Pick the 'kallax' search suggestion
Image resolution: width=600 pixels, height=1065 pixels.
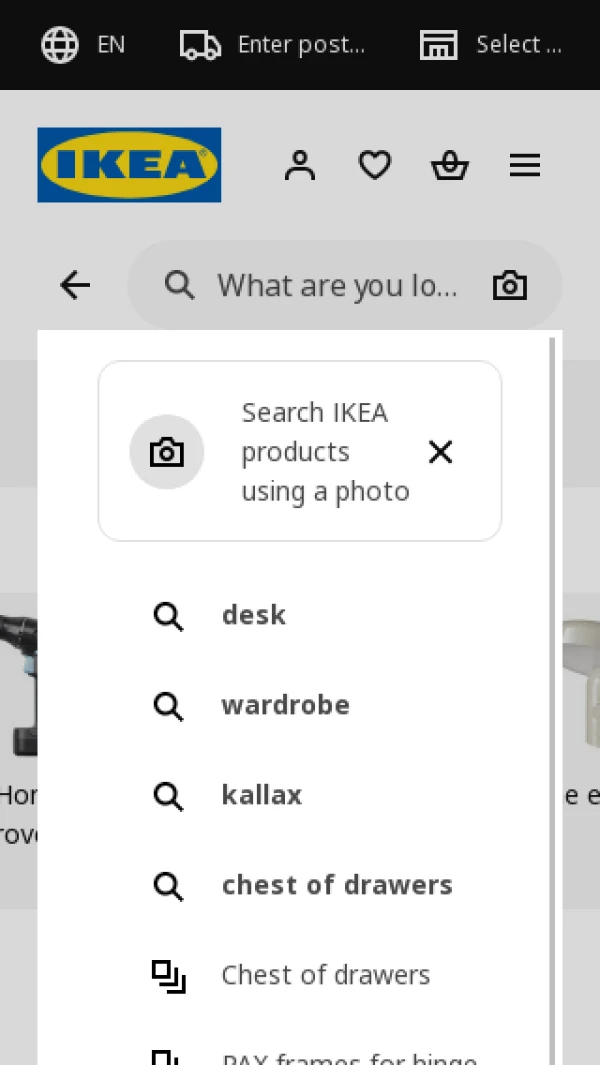262,795
